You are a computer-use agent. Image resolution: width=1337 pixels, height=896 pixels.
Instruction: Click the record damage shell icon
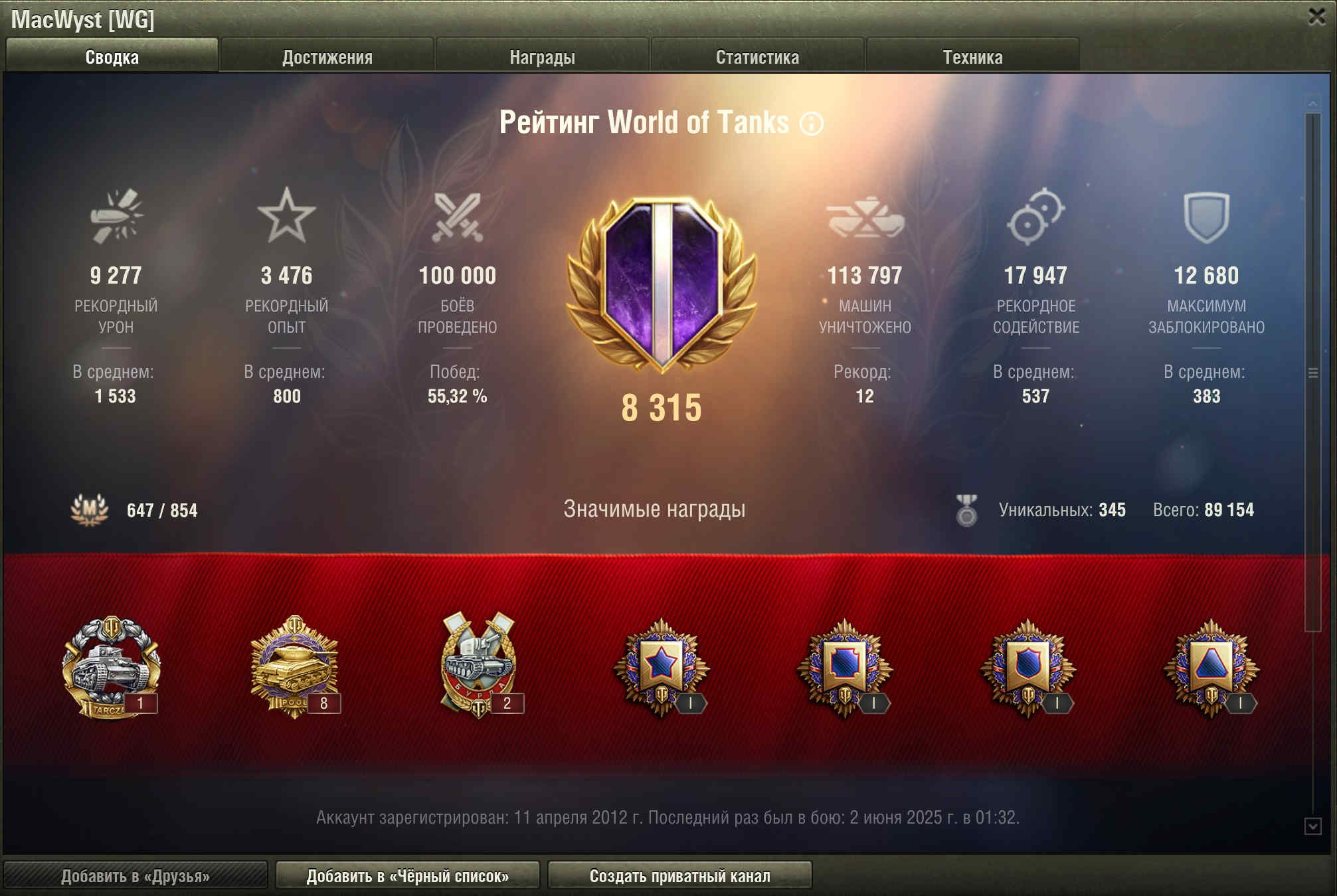[116, 216]
